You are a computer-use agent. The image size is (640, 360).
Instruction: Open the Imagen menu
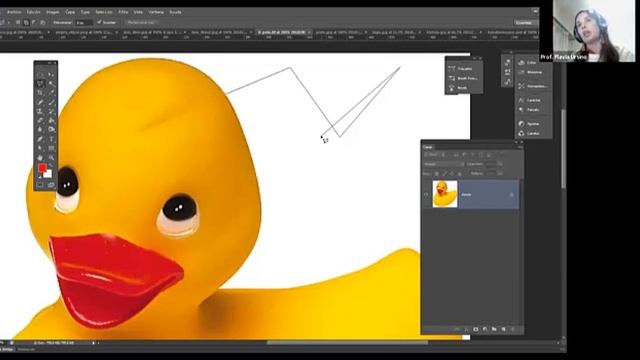(53, 12)
